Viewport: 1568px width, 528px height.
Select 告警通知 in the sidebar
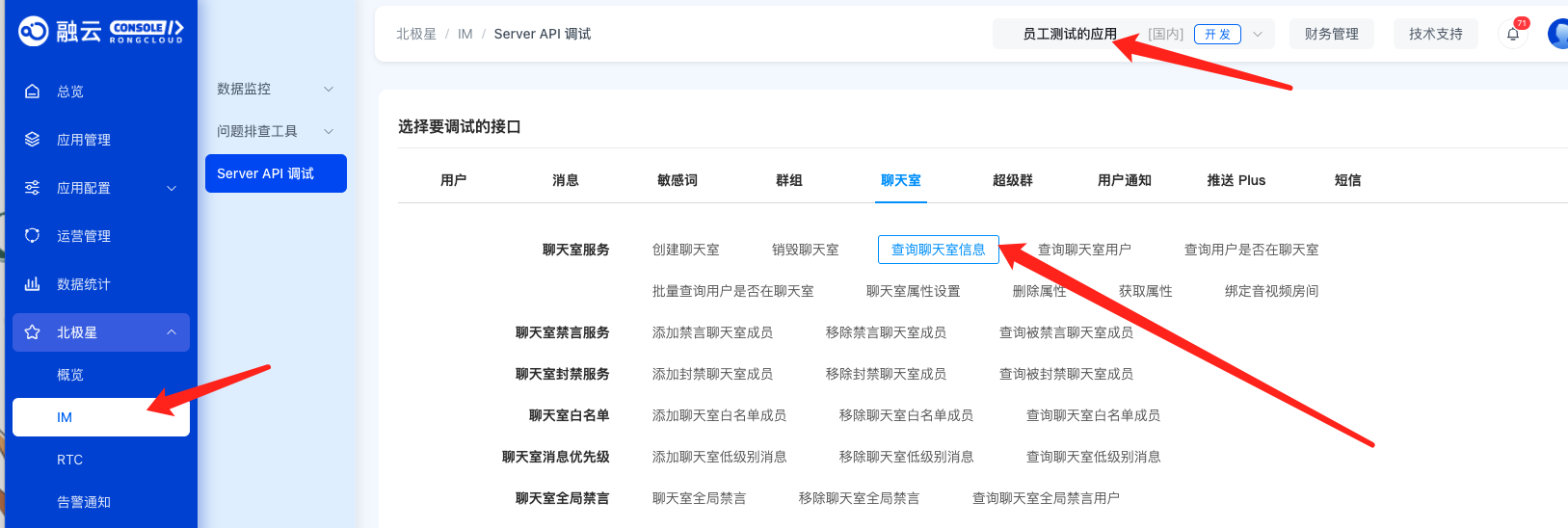84,502
